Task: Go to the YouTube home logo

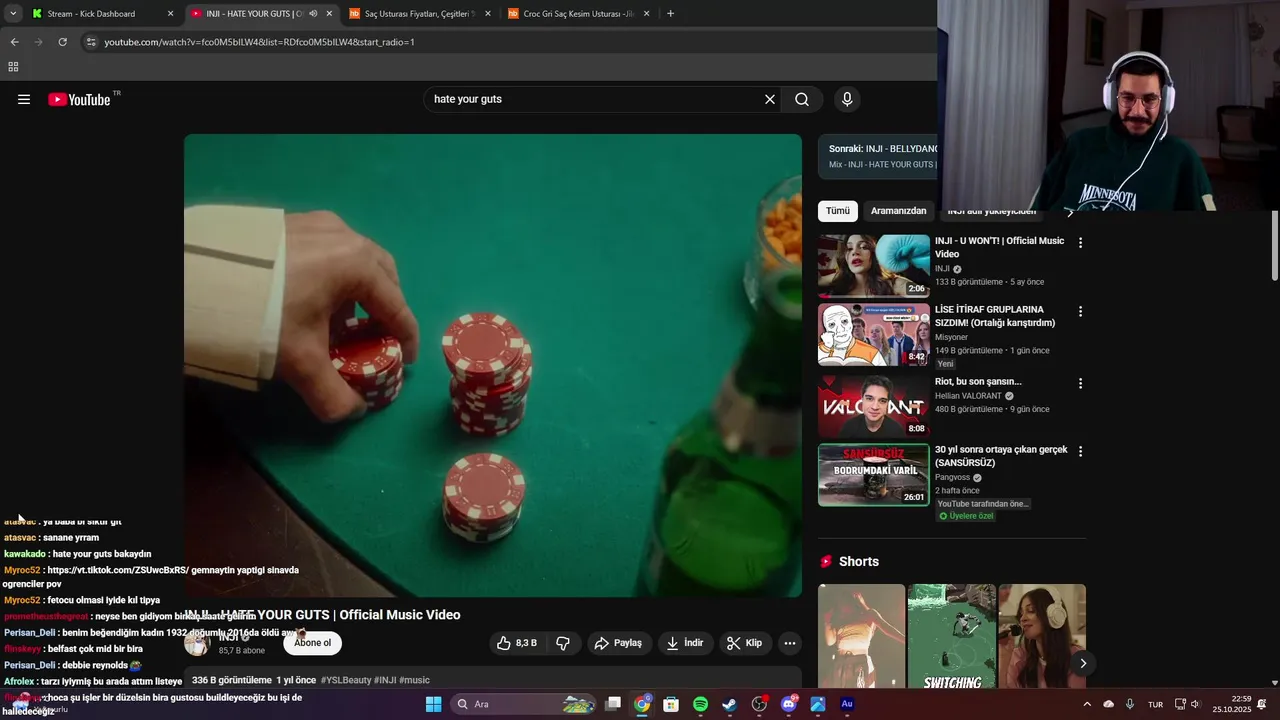Action: tap(79, 99)
